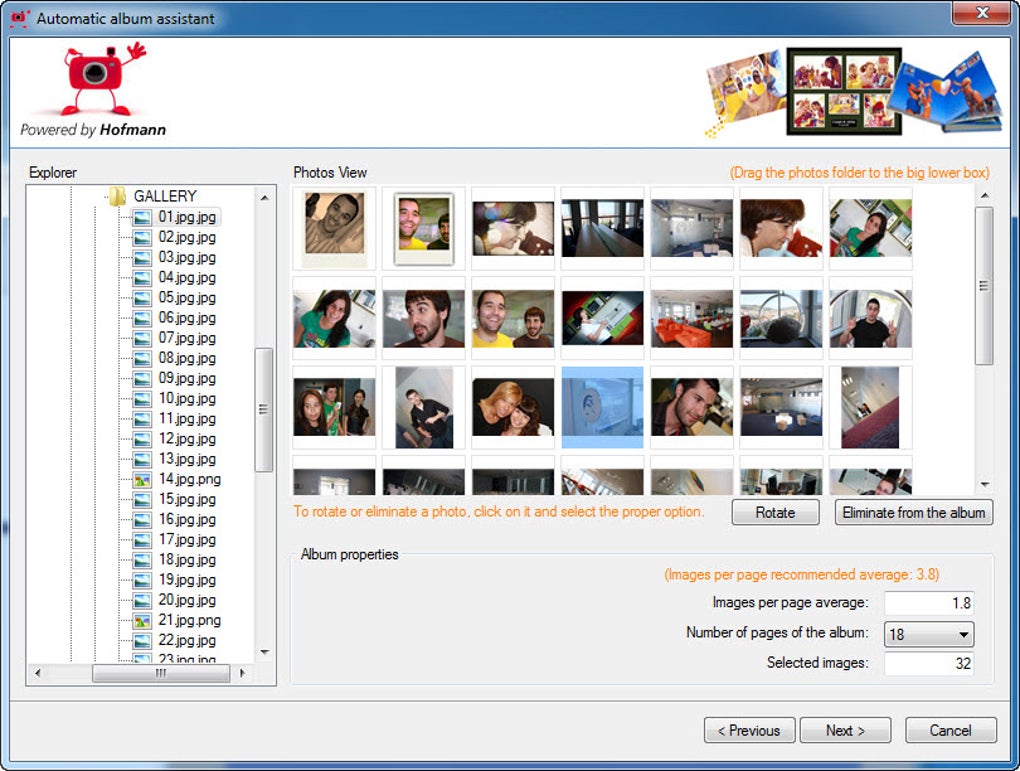Click the Images per page average field
The height and width of the screenshot is (771, 1020).
tap(929, 603)
